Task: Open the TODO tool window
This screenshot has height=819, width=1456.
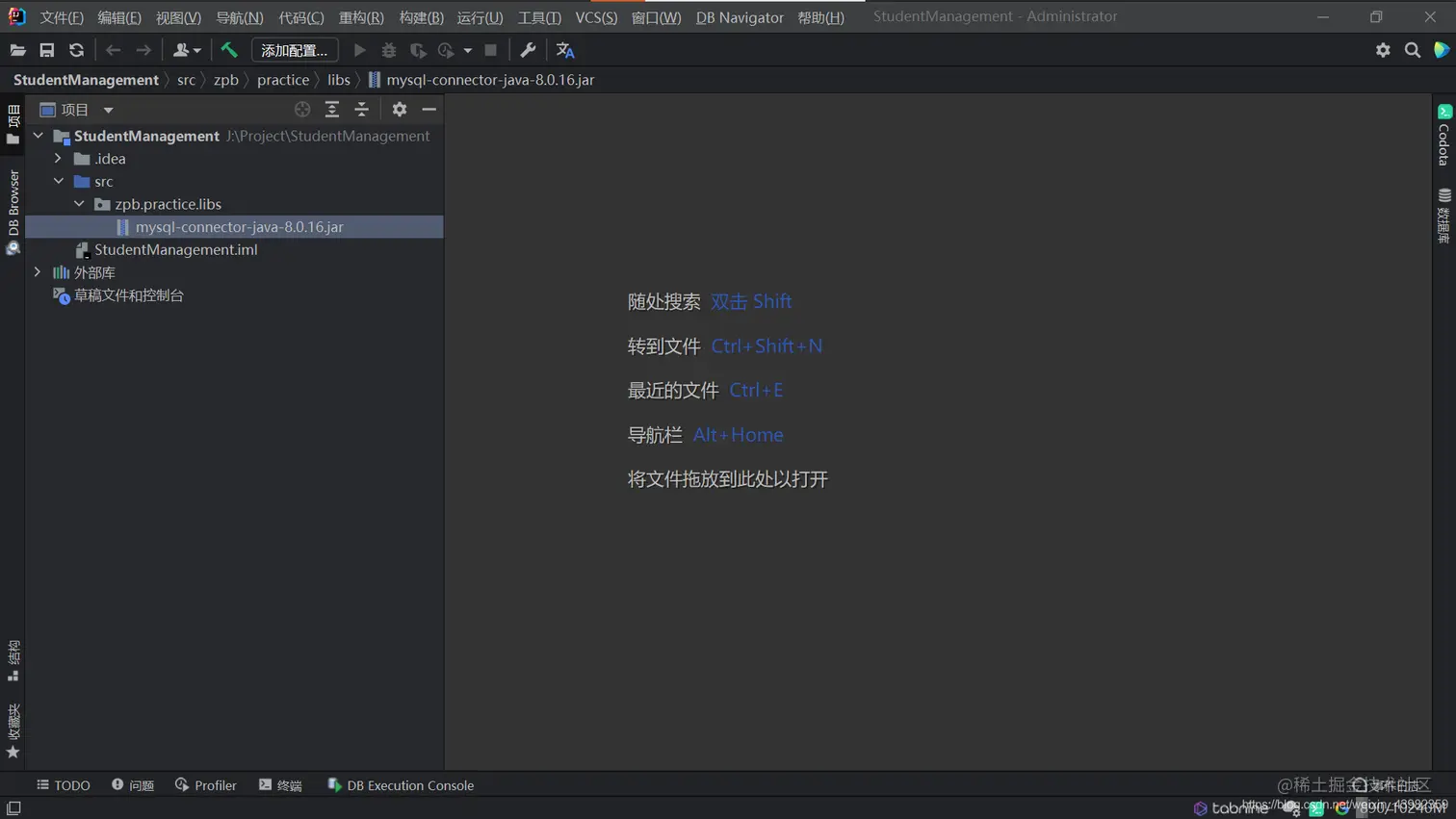Action: [64, 785]
